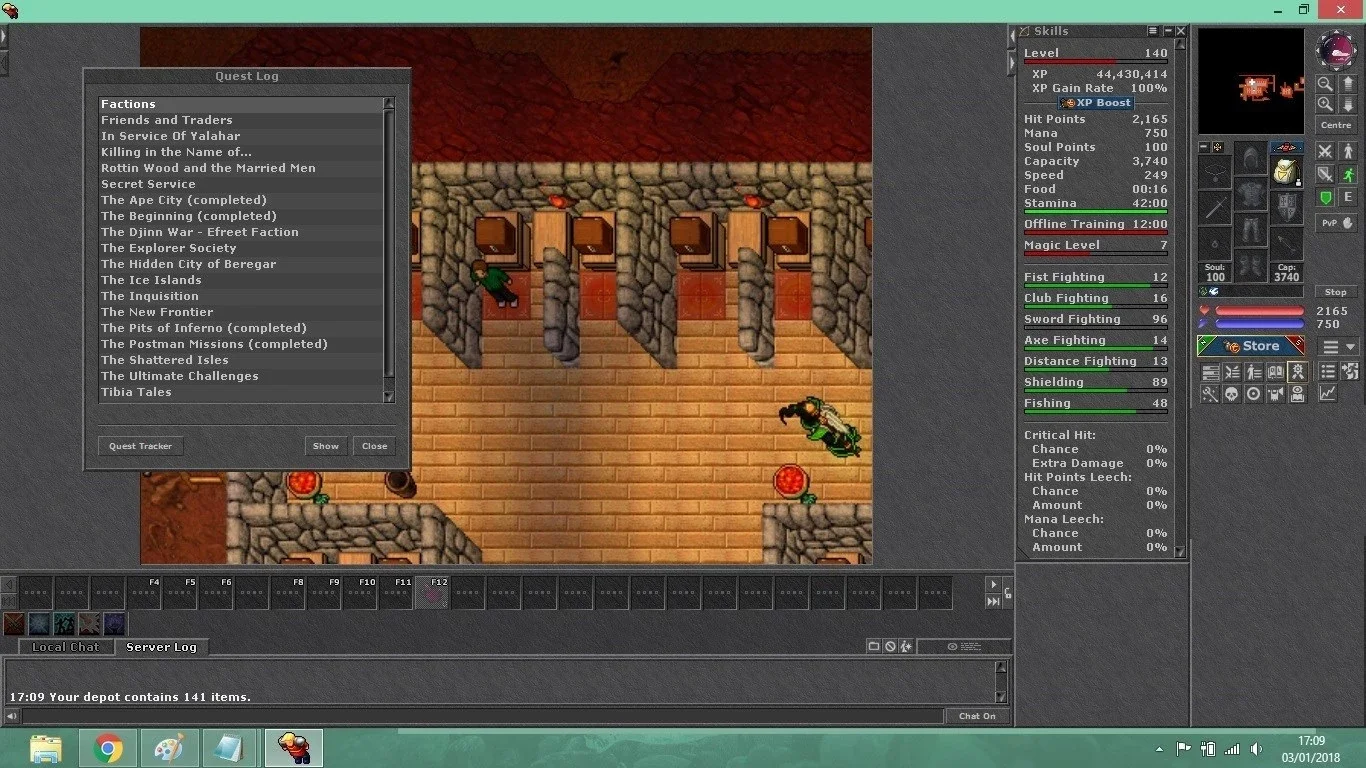This screenshot has height=768, width=1366.
Task: Toggle the action bar lock
Action: pos(1007,593)
